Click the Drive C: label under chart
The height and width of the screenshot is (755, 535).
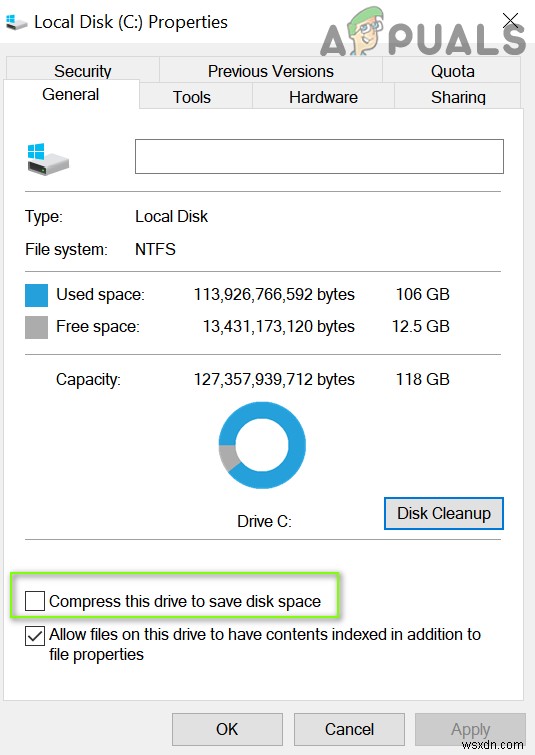[264, 521]
